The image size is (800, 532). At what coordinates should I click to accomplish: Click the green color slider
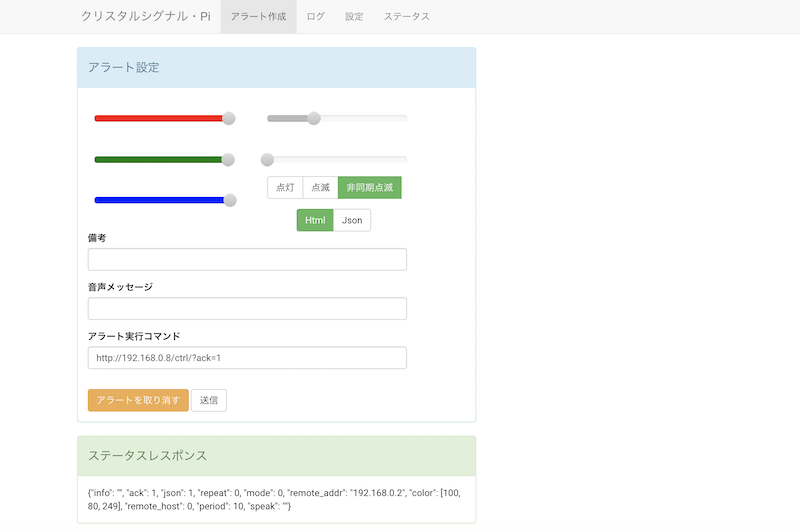tap(164, 160)
